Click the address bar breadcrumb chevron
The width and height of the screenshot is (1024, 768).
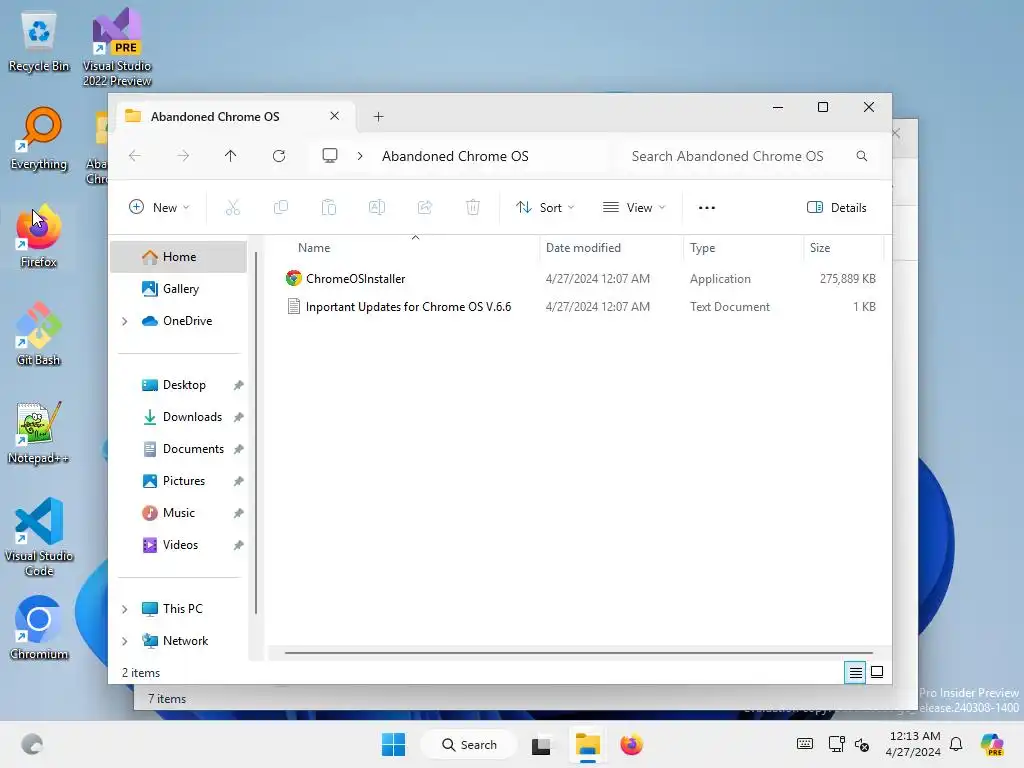(x=360, y=156)
